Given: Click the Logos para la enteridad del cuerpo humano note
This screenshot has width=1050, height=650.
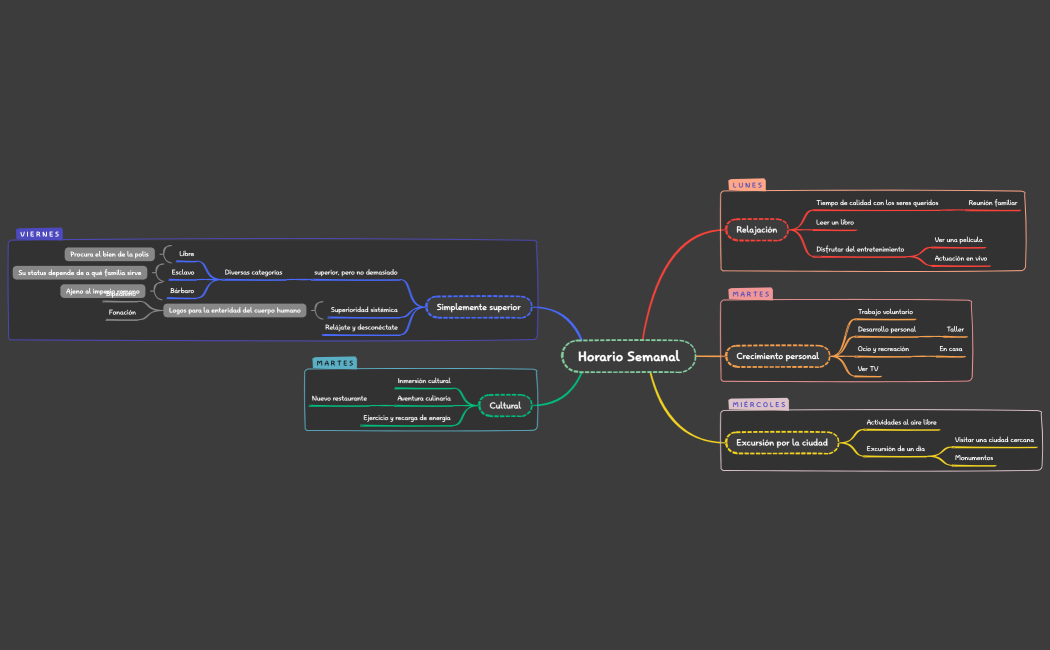Looking at the screenshot, I should (234, 311).
